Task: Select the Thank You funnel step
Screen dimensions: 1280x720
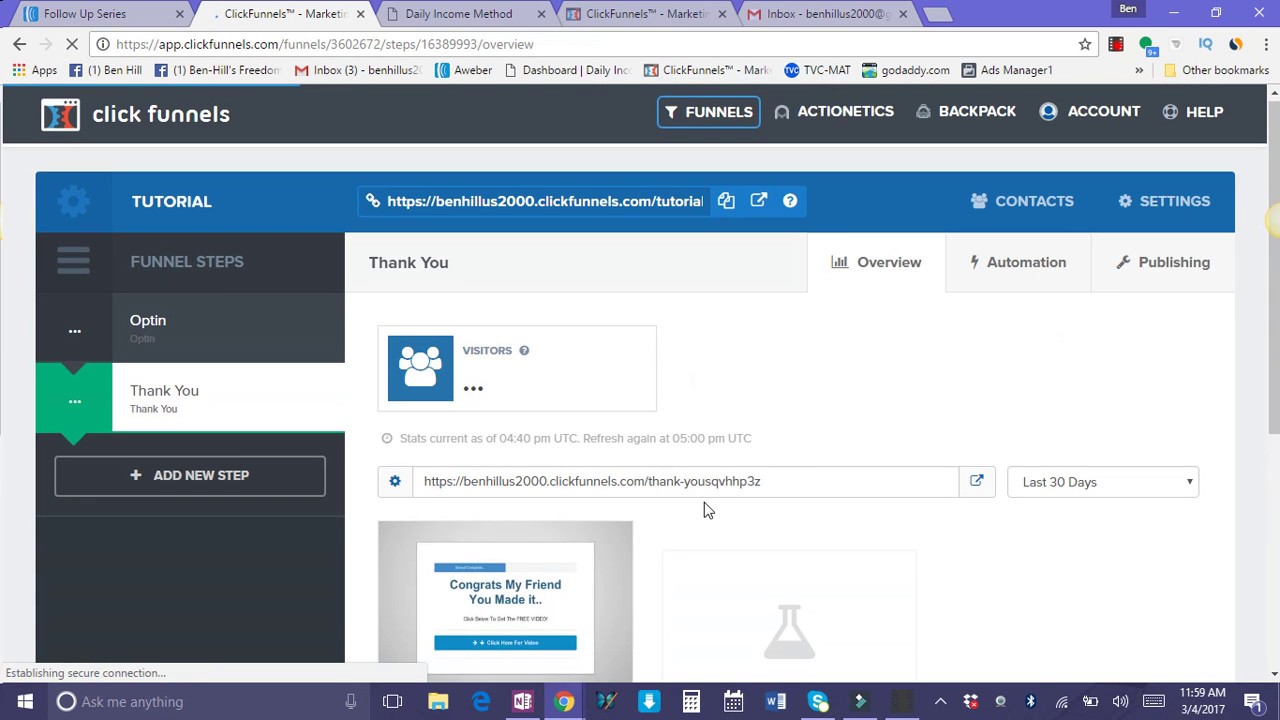Action: coord(228,398)
